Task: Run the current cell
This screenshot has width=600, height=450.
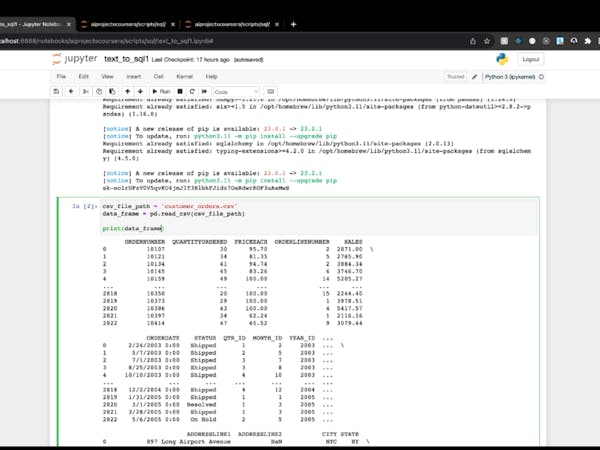Action: click(x=161, y=91)
